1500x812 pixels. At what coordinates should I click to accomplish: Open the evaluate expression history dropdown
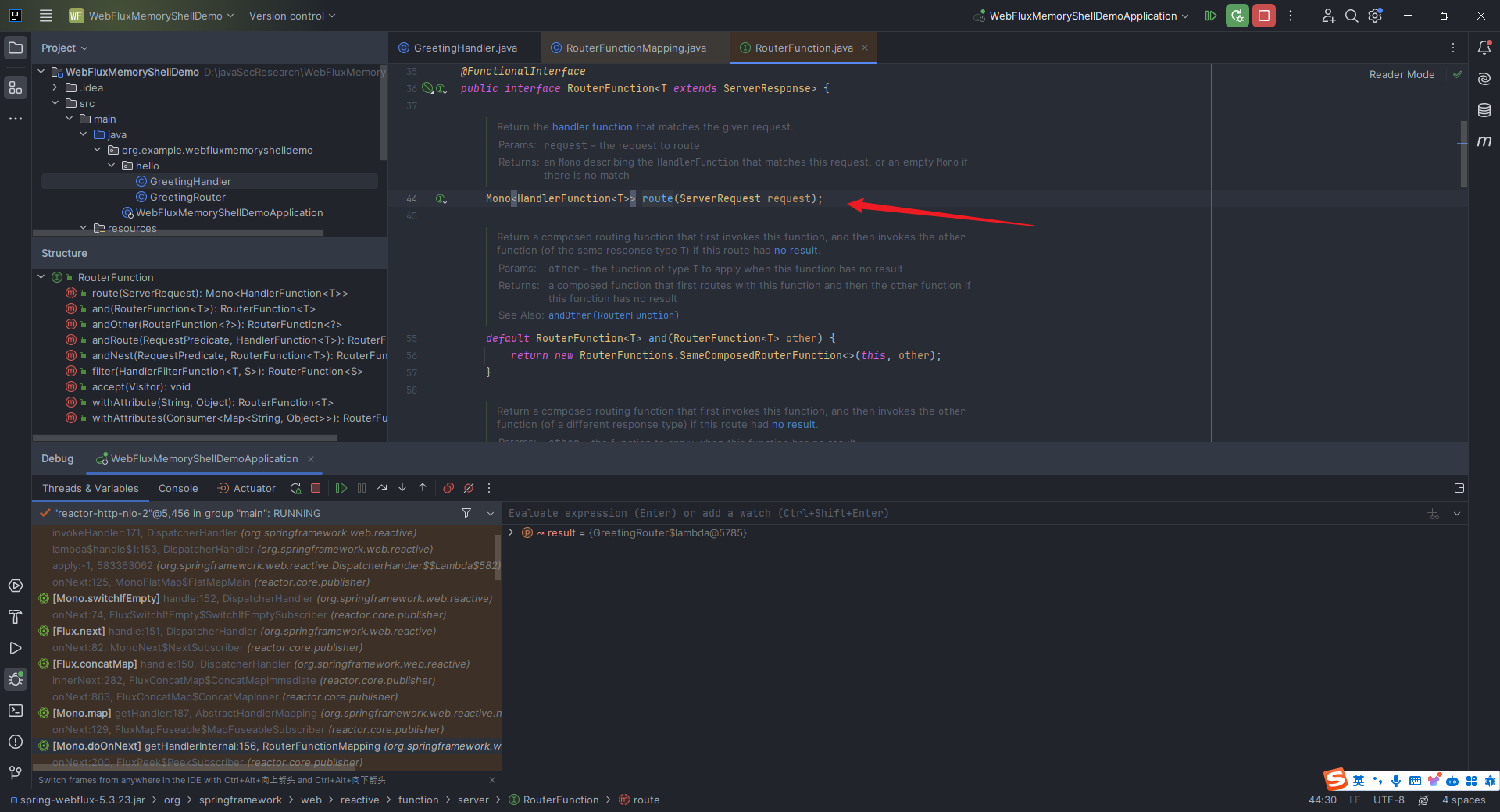(1457, 514)
